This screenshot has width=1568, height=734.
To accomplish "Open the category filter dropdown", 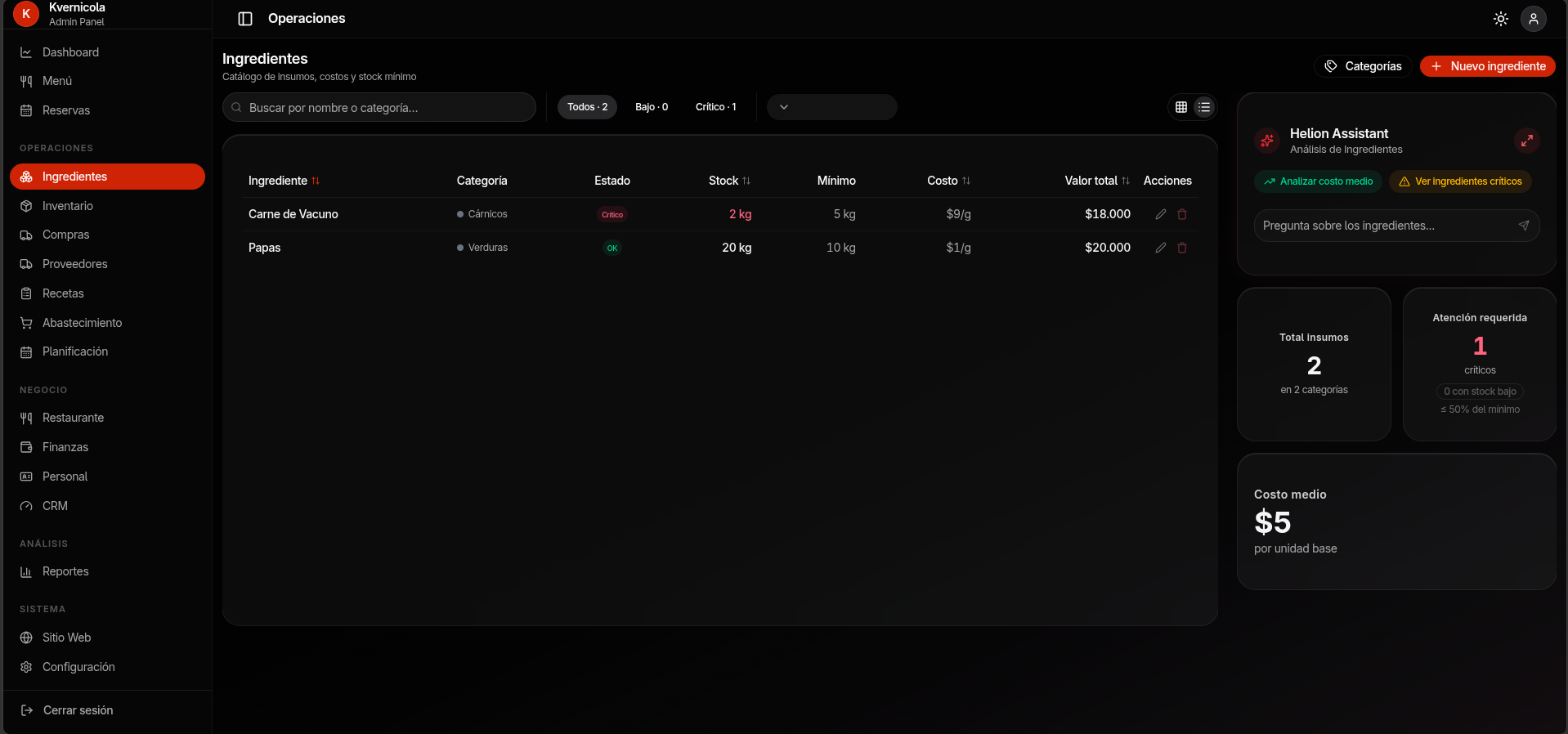I will coord(831,107).
